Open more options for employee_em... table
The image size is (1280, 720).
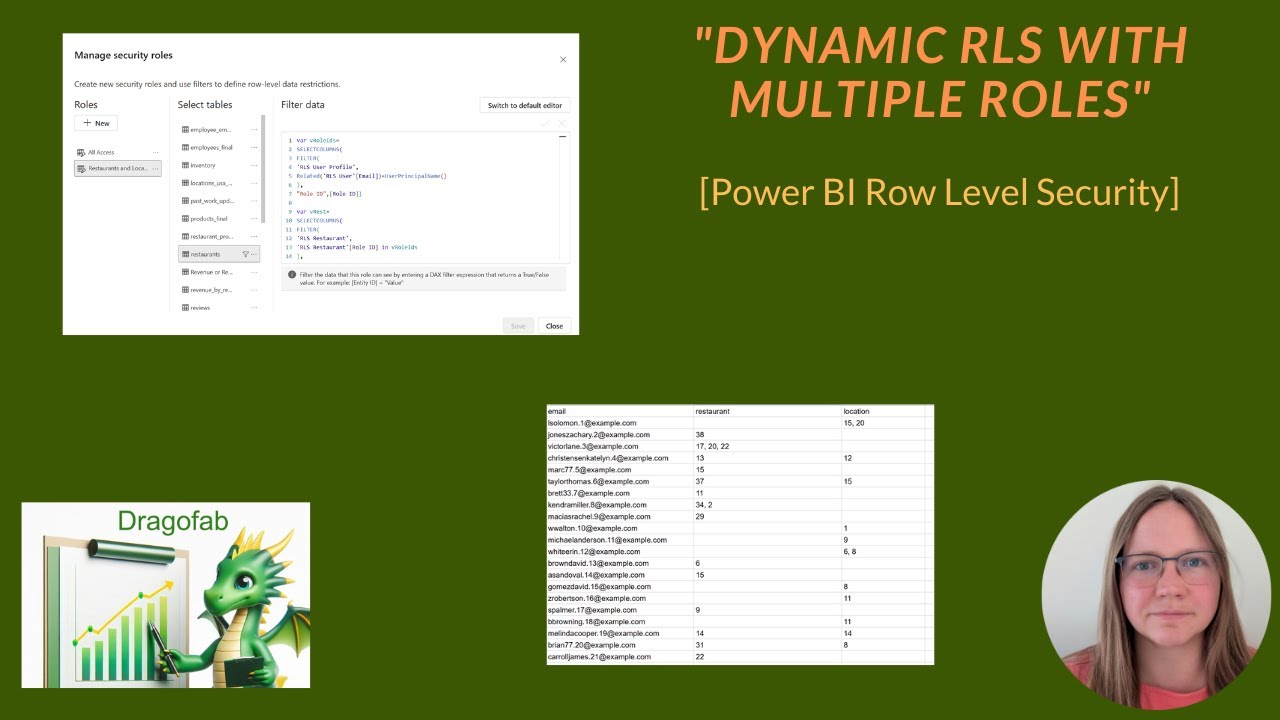coord(254,130)
